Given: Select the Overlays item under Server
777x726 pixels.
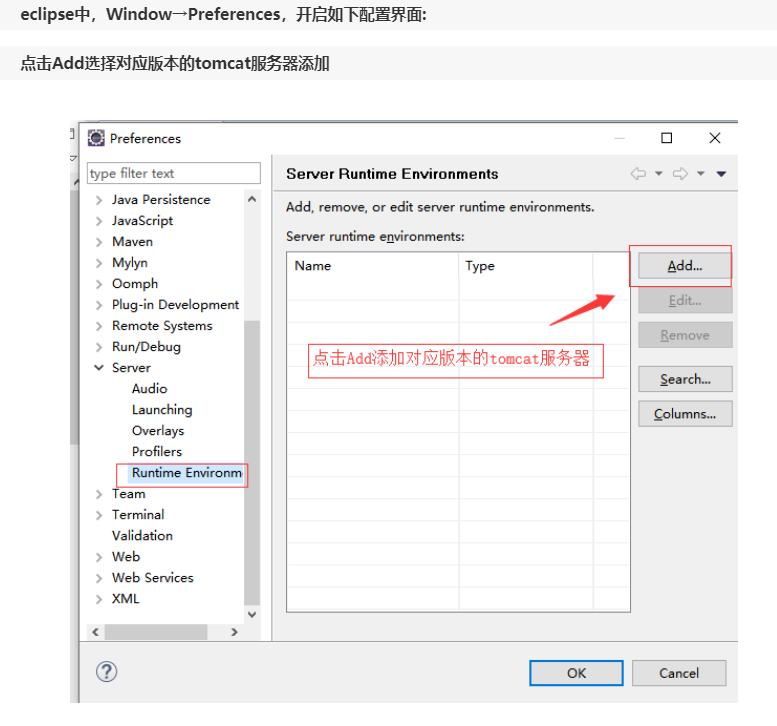Looking at the screenshot, I should [x=158, y=431].
